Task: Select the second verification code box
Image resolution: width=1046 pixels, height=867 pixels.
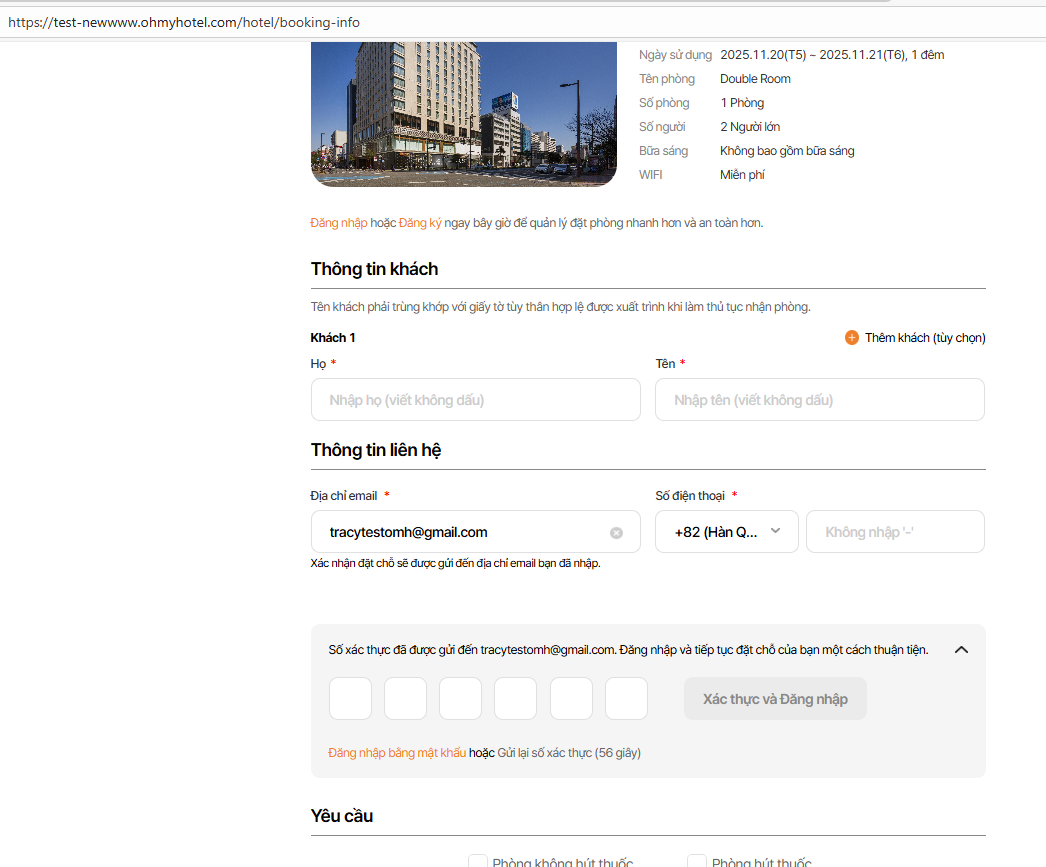Action: [x=406, y=699]
